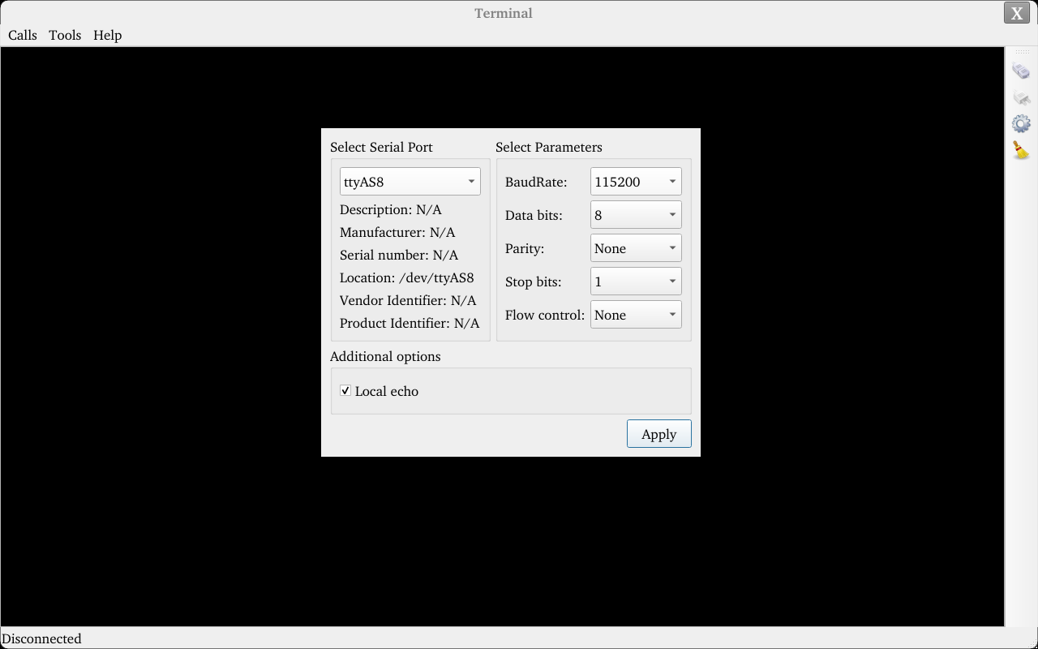Screen dimensions: 1038x649
Task: Click the Local echo label text
Action: [387, 391]
